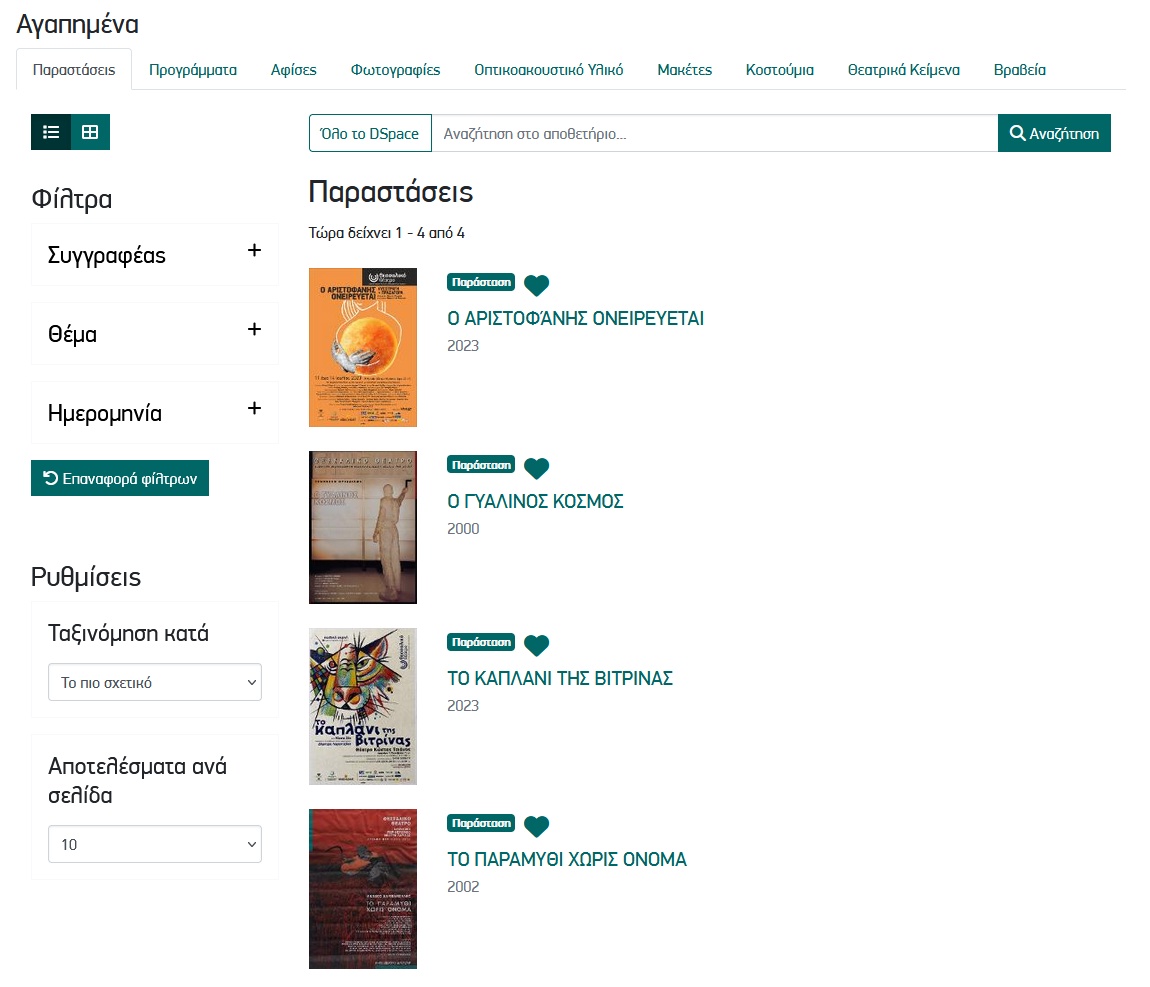Switch to the Φωτογραφίες tab
The image size is (1150, 987).
[395, 70]
